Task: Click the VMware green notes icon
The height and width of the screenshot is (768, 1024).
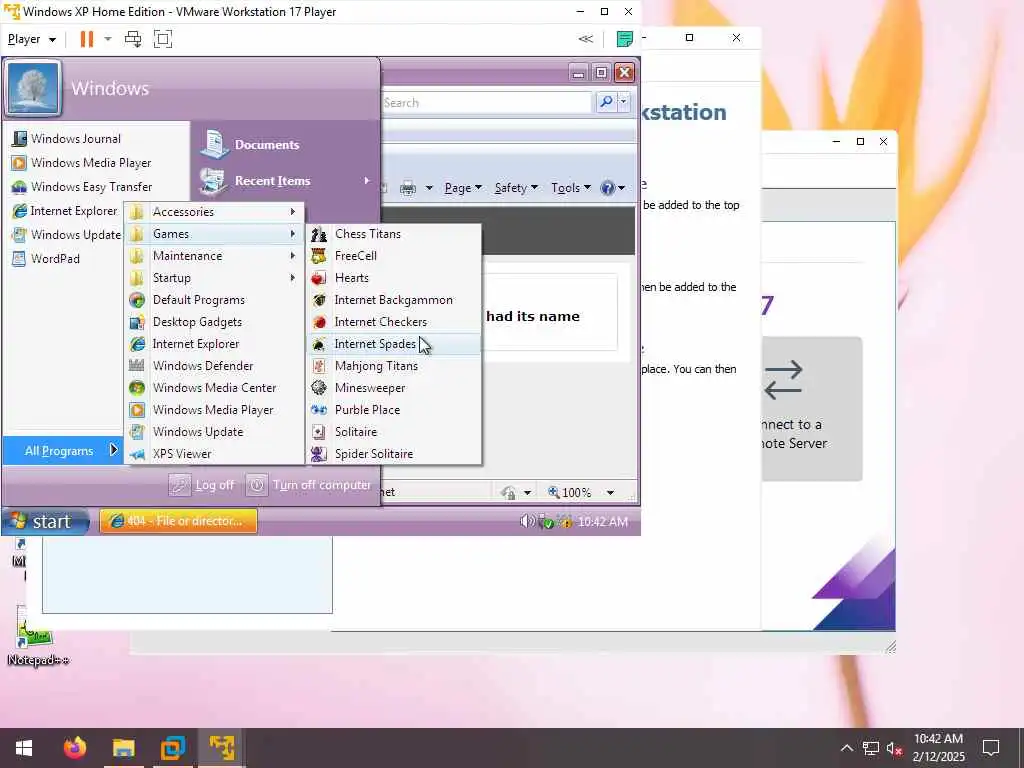Action: click(624, 39)
